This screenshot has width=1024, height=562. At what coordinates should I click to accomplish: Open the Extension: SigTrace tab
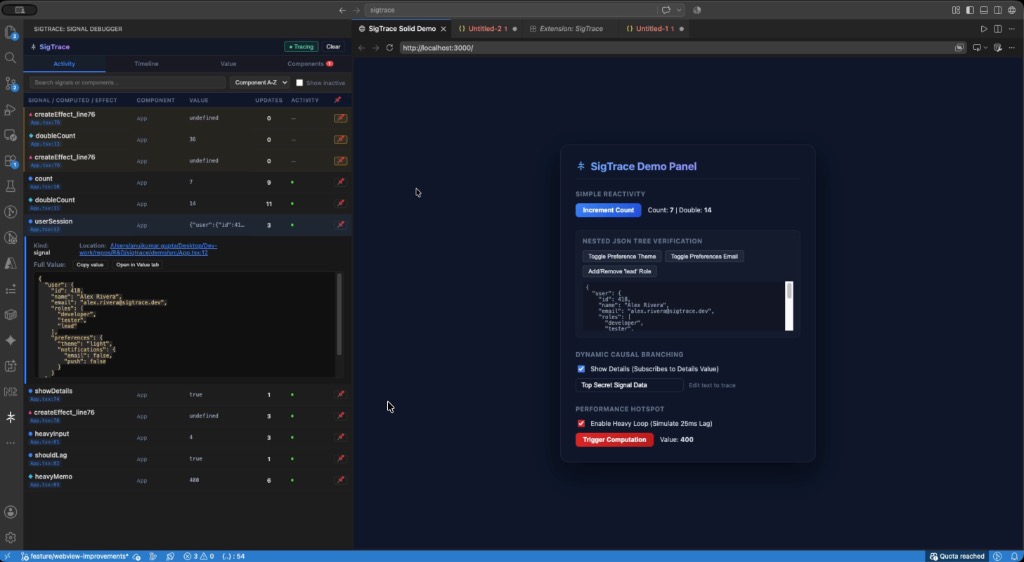click(571, 29)
